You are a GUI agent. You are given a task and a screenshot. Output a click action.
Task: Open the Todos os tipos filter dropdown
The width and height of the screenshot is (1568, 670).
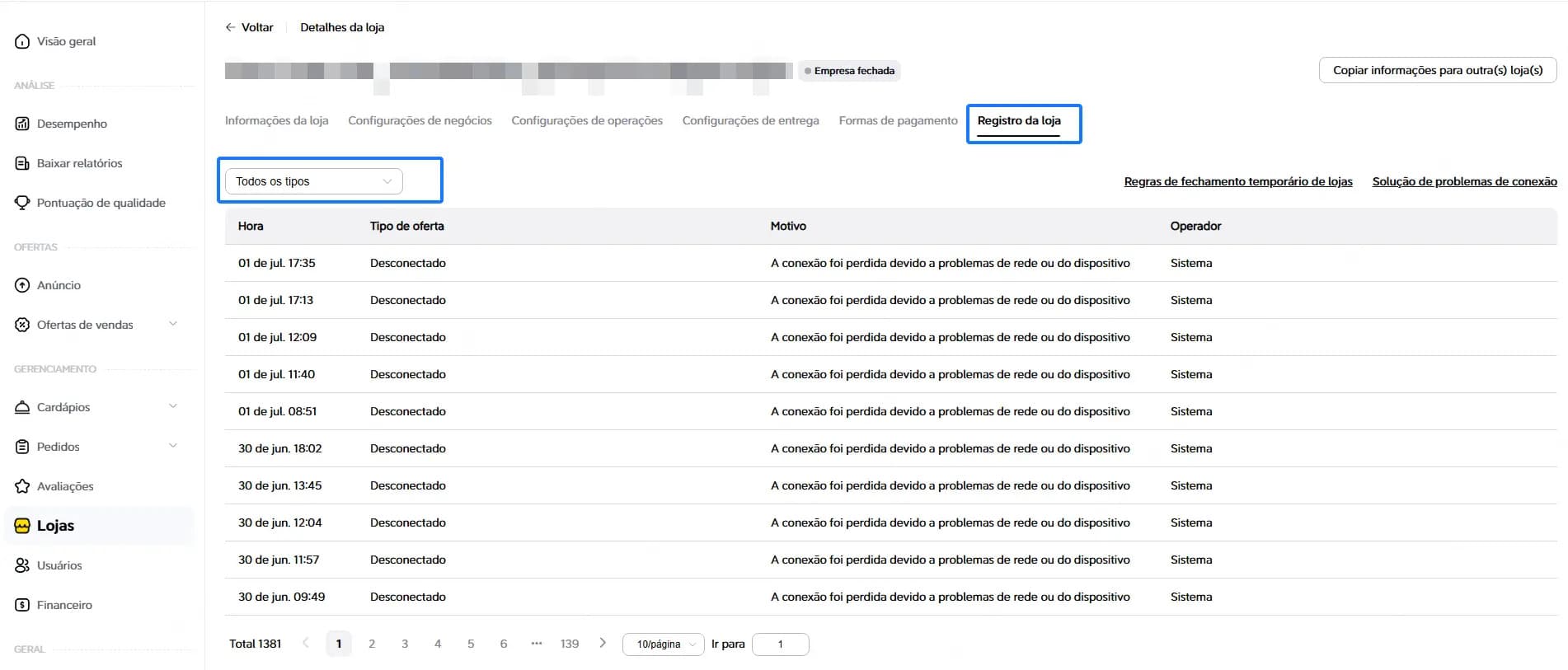[x=314, y=181]
